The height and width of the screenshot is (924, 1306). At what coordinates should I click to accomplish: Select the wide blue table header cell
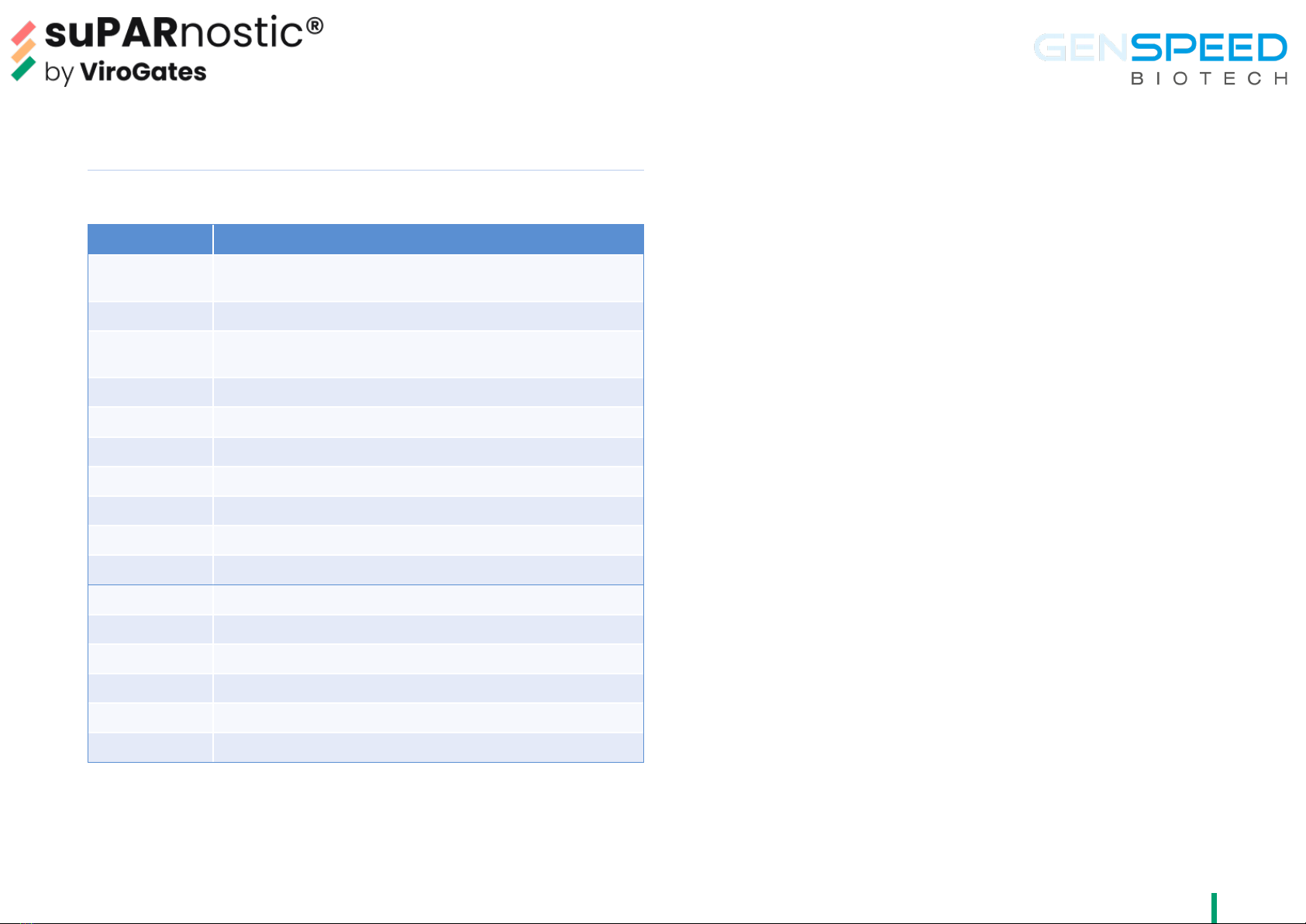pos(429,240)
